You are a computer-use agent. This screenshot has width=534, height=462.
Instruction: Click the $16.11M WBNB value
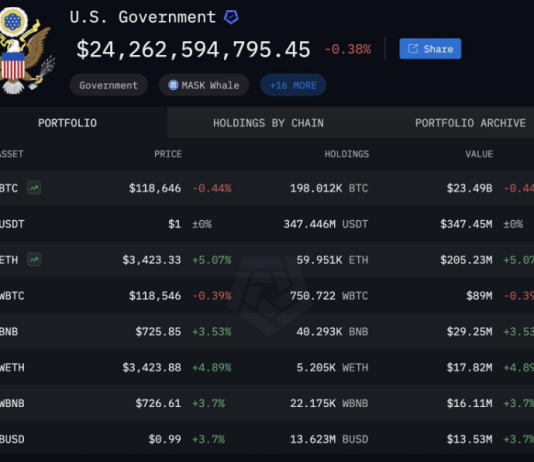click(x=470, y=403)
